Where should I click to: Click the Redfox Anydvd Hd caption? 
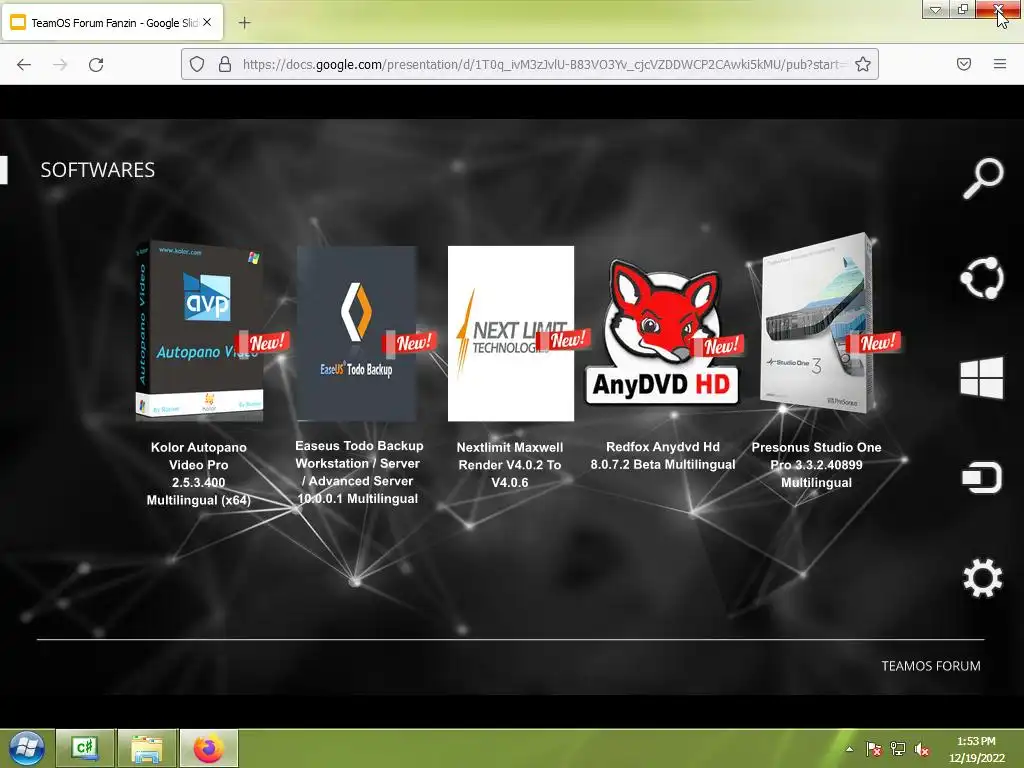click(663, 456)
